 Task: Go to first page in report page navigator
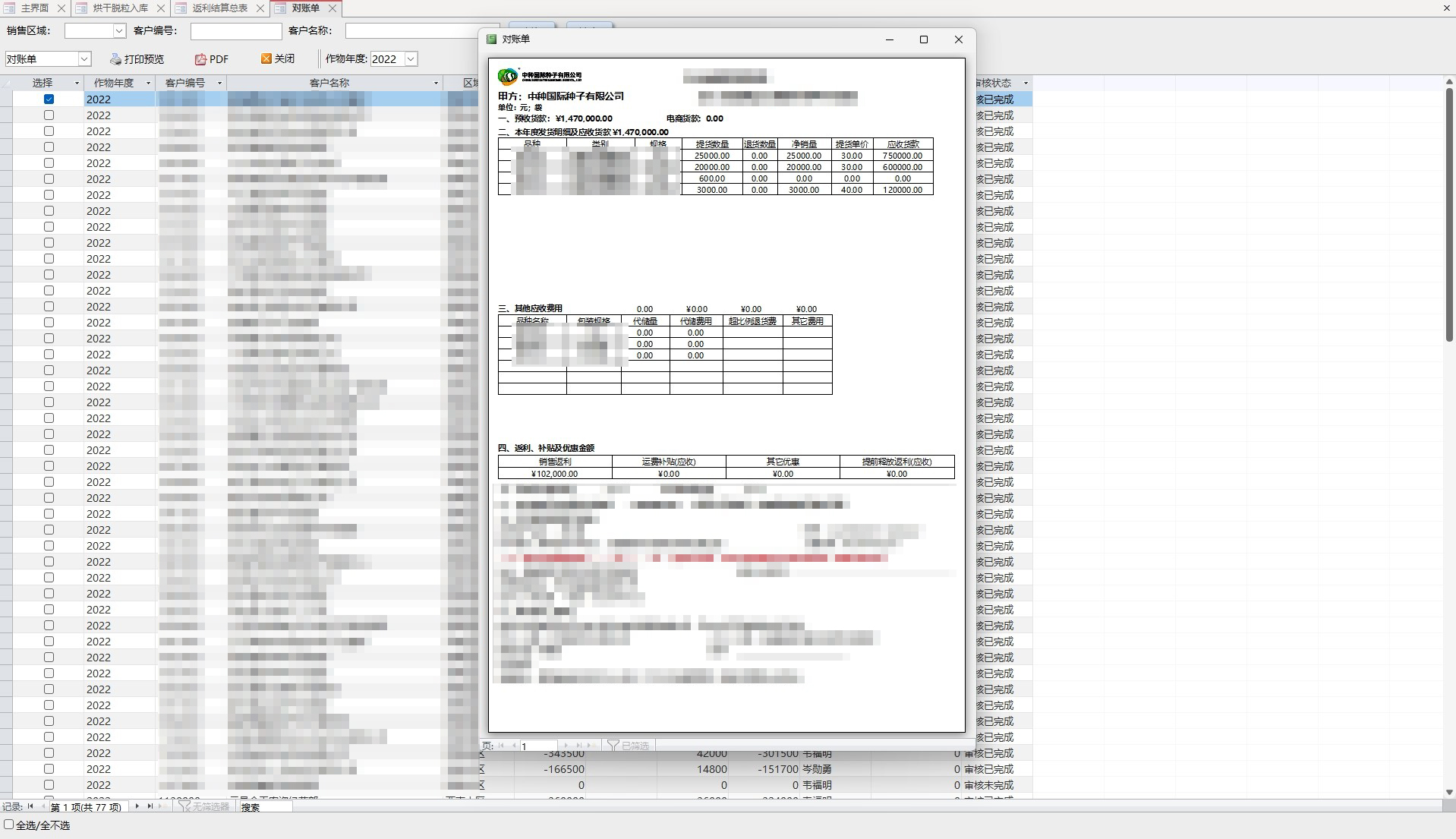click(x=501, y=746)
